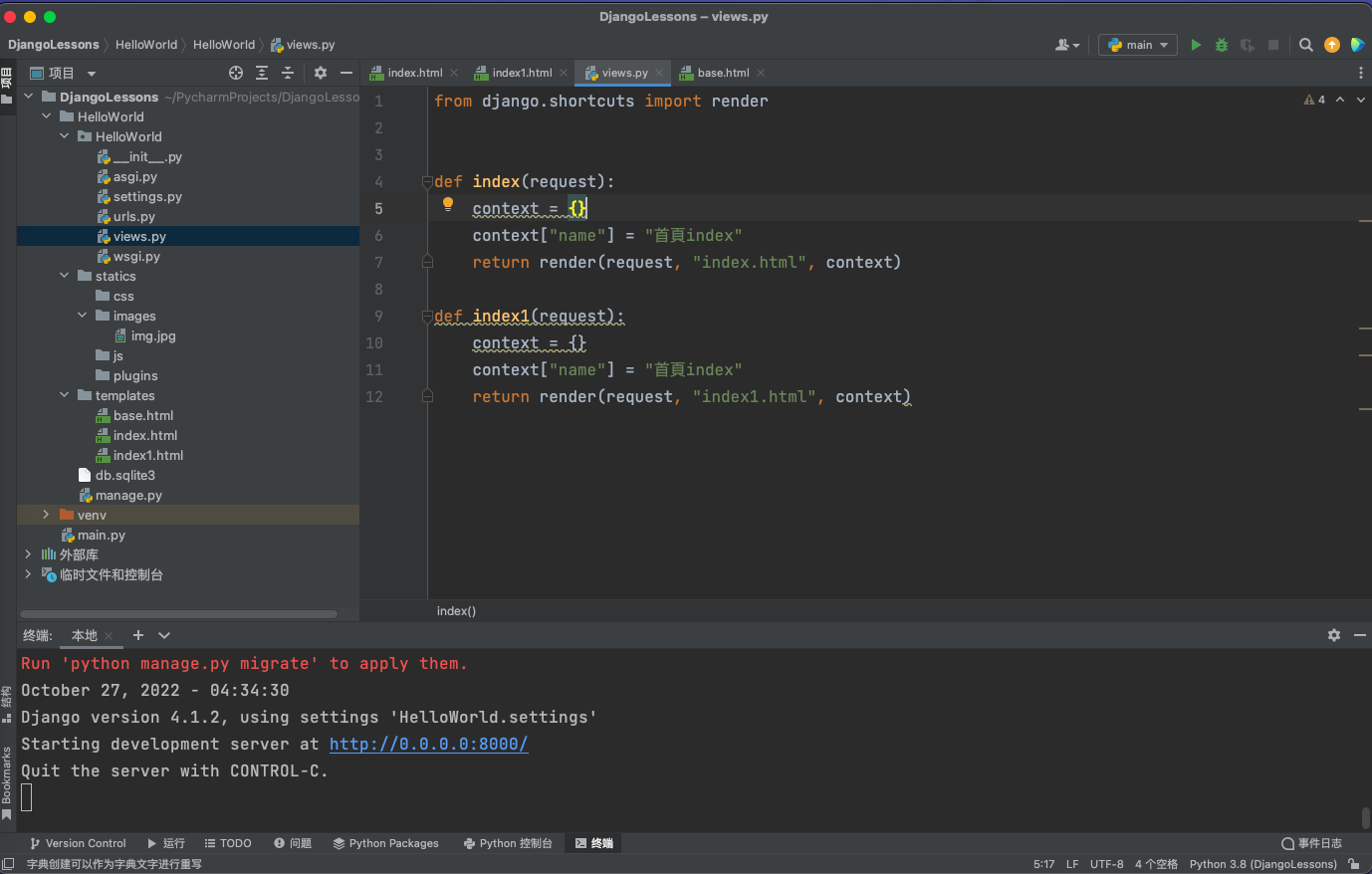Viewport: 1372px width, 874px height.
Task: Hide the terminal tool window
Action: [1360, 635]
